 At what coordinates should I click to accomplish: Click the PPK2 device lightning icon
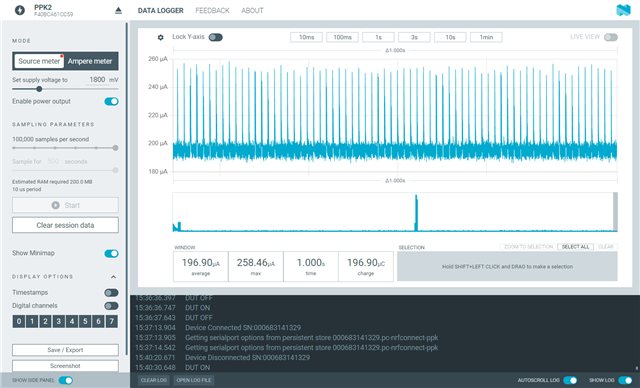coord(20,10)
